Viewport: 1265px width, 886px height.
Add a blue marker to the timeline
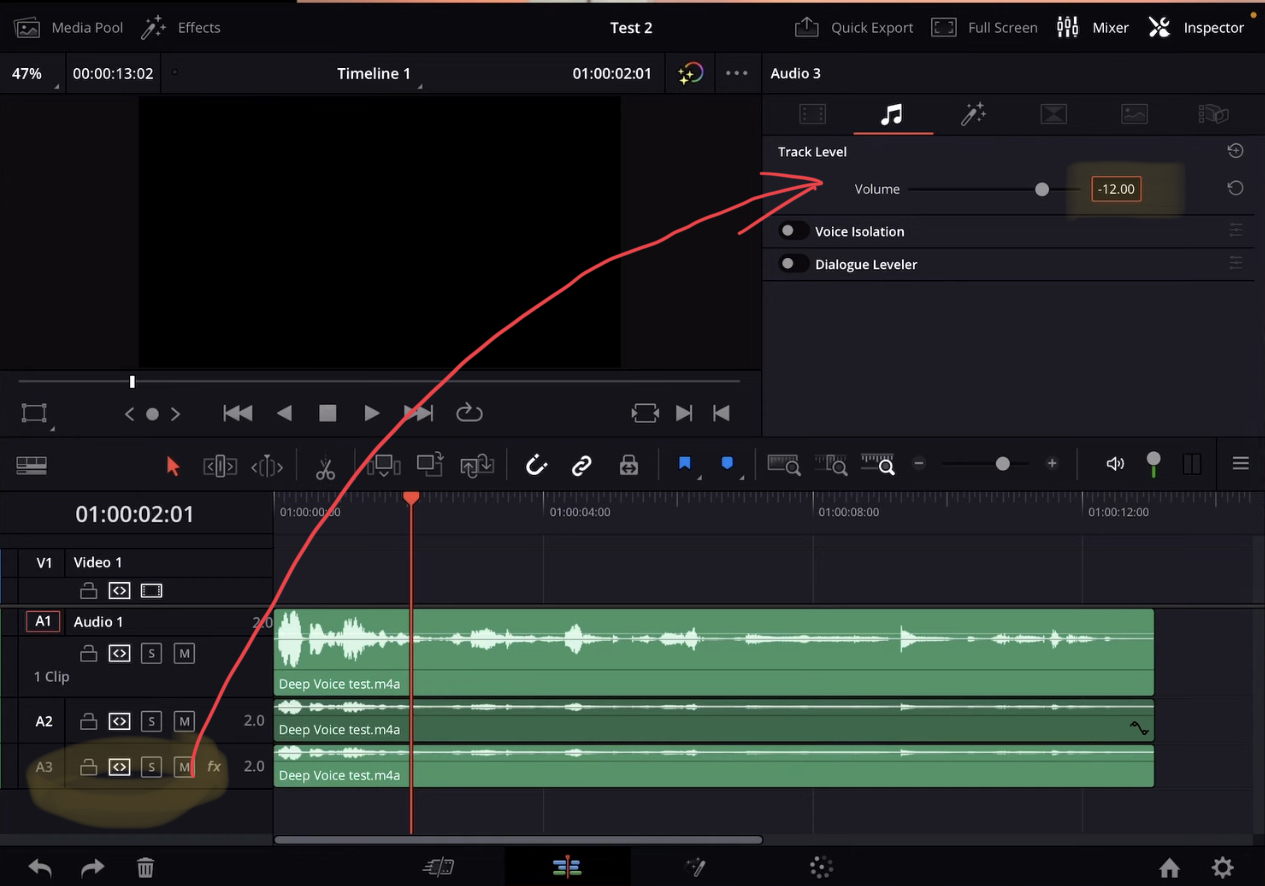[726, 463]
